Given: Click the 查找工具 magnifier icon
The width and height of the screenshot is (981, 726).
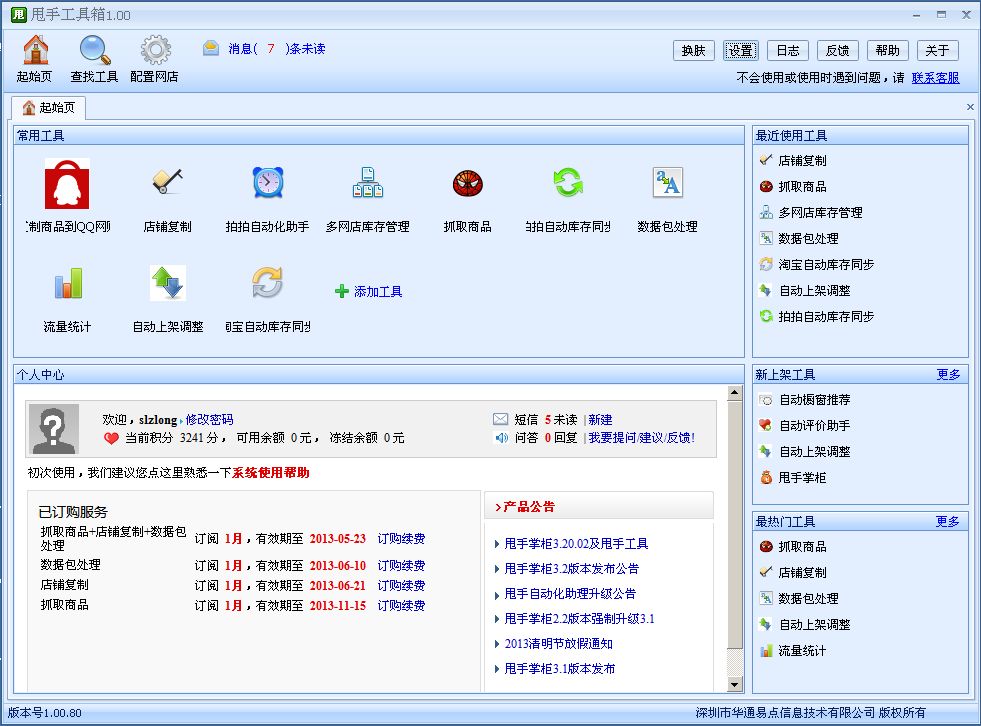Looking at the screenshot, I should [94, 51].
